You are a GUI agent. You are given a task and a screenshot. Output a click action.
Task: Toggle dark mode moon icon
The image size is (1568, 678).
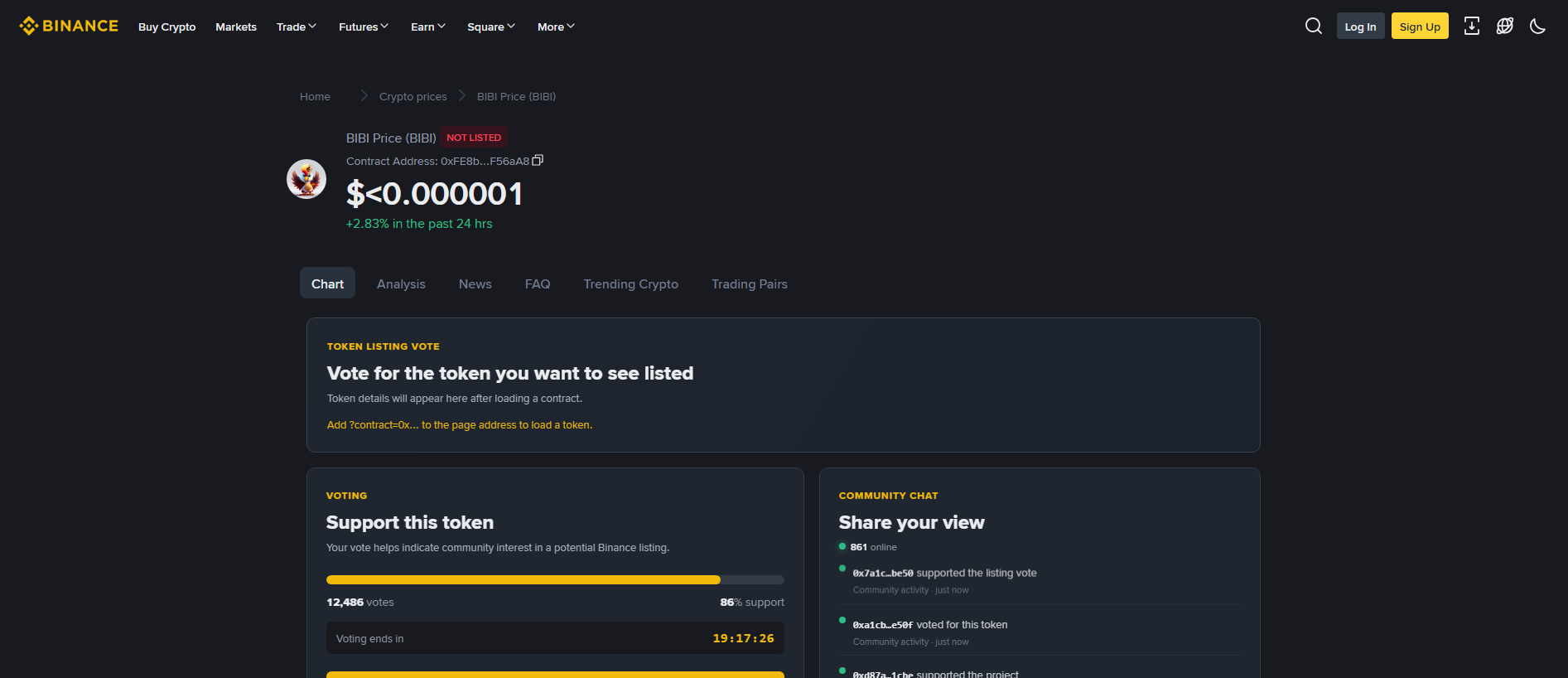[x=1538, y=27]
